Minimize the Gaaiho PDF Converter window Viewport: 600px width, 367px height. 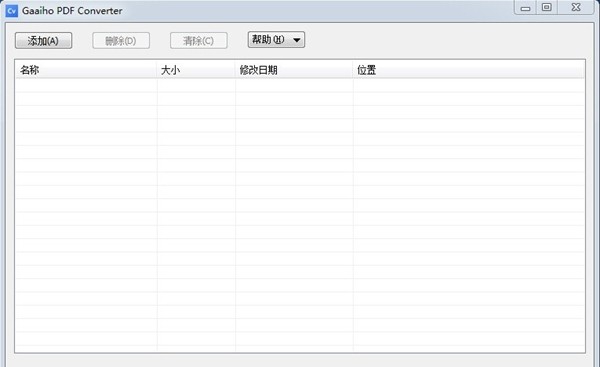tap(525, 7)
